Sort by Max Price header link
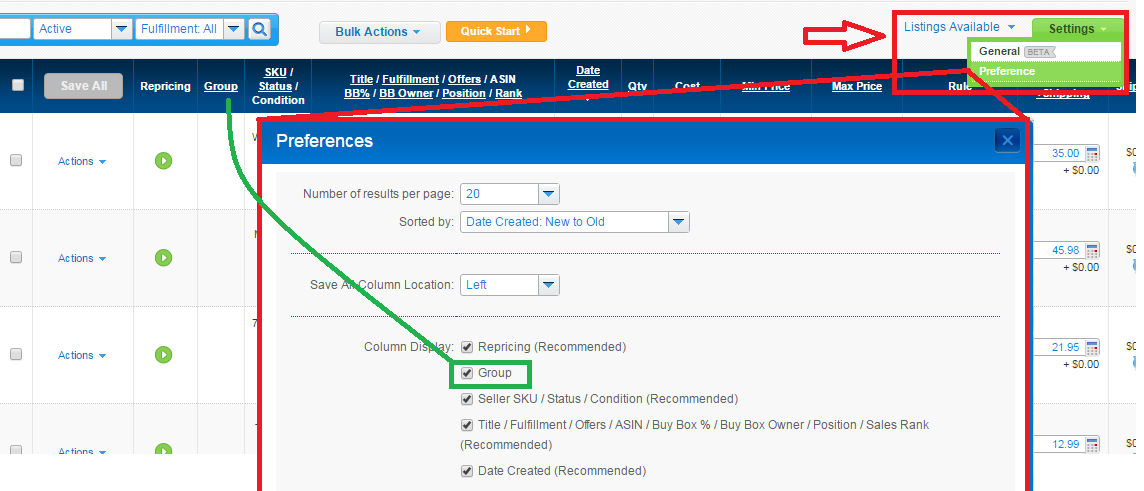Viewport: 1144px width, 491px height. pyautogui.click(x=857, y=86)
